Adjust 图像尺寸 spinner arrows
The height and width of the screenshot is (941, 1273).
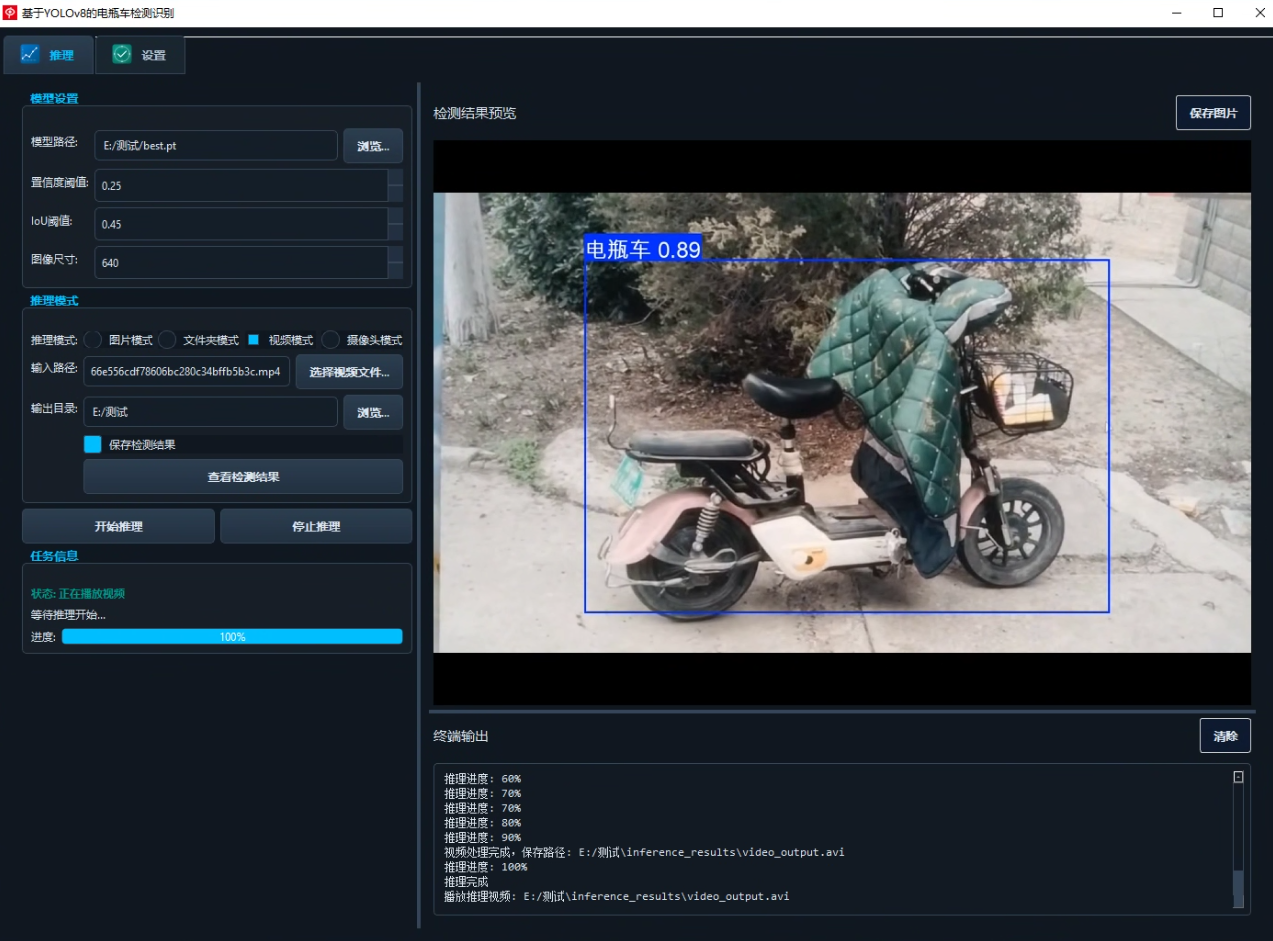pos(395,263)
